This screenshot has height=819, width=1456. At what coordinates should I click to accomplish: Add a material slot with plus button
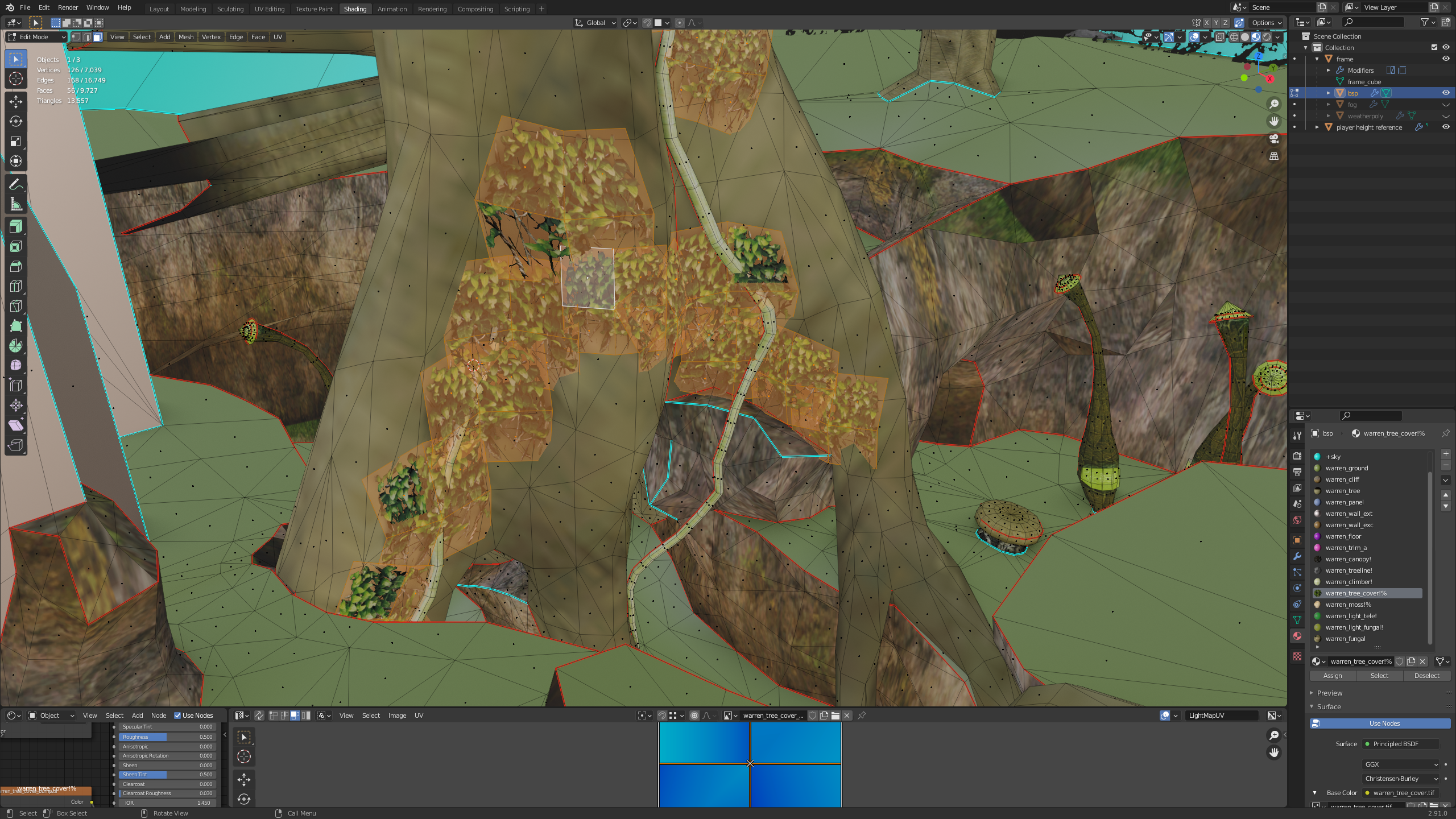pos(1446,454)
